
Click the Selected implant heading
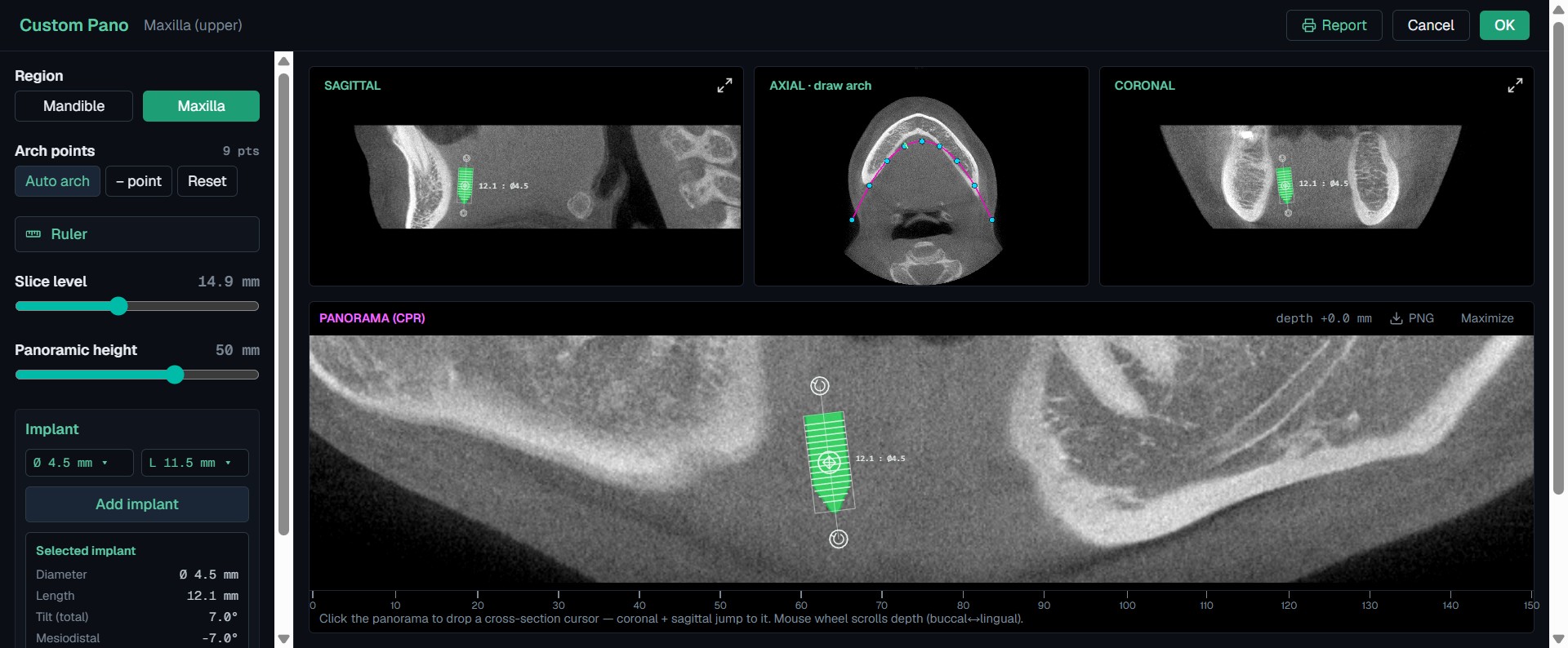pos(86,551)
